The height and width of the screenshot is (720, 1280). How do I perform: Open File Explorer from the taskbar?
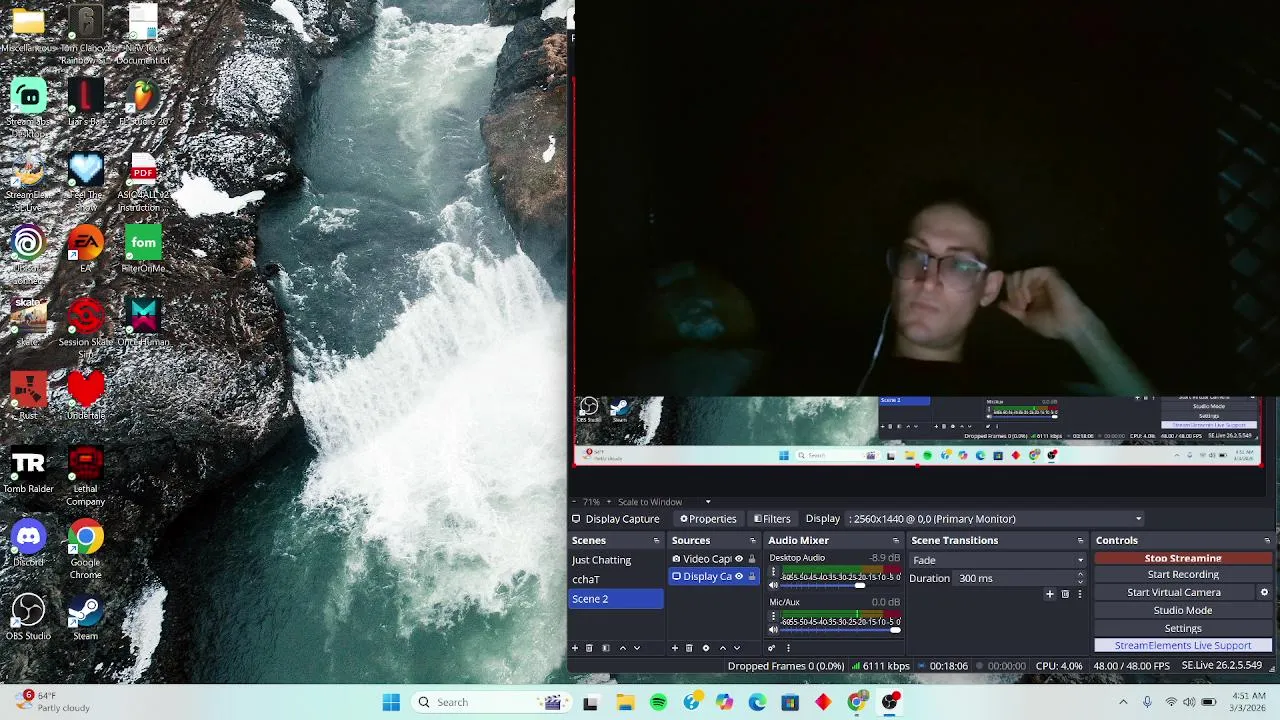[x=625, y=702]
